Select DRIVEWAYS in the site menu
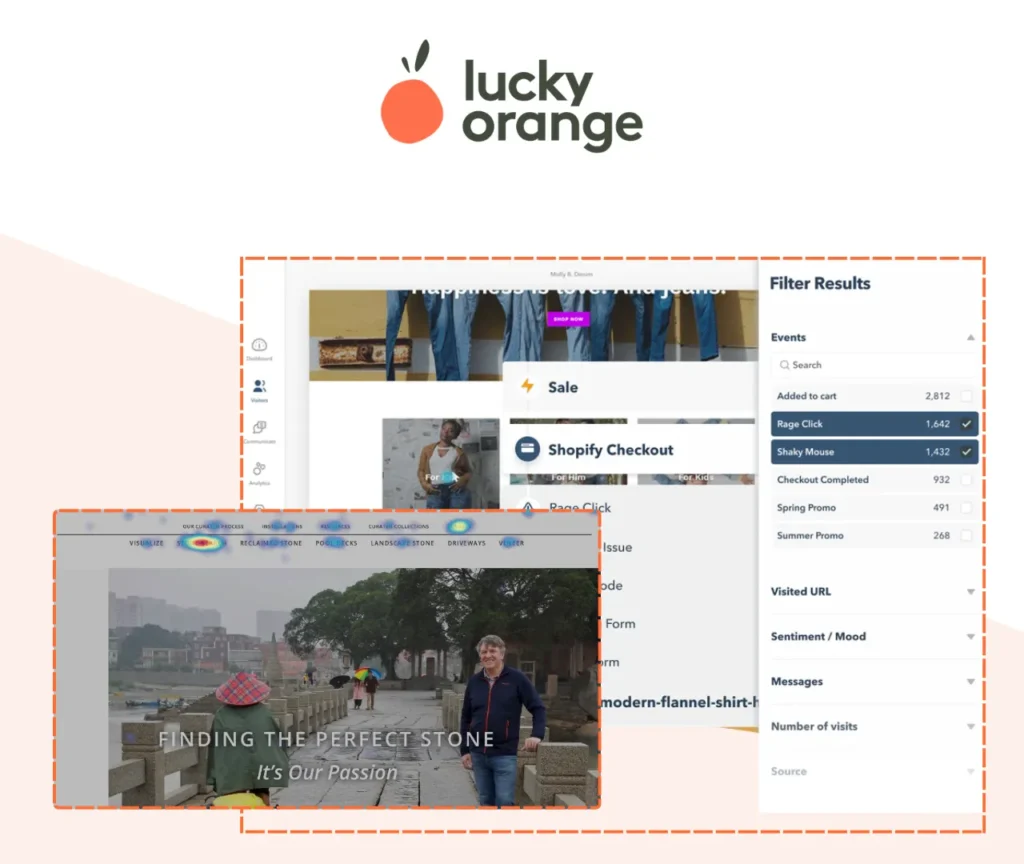The image size is (1024, 864). click(466, 543)
